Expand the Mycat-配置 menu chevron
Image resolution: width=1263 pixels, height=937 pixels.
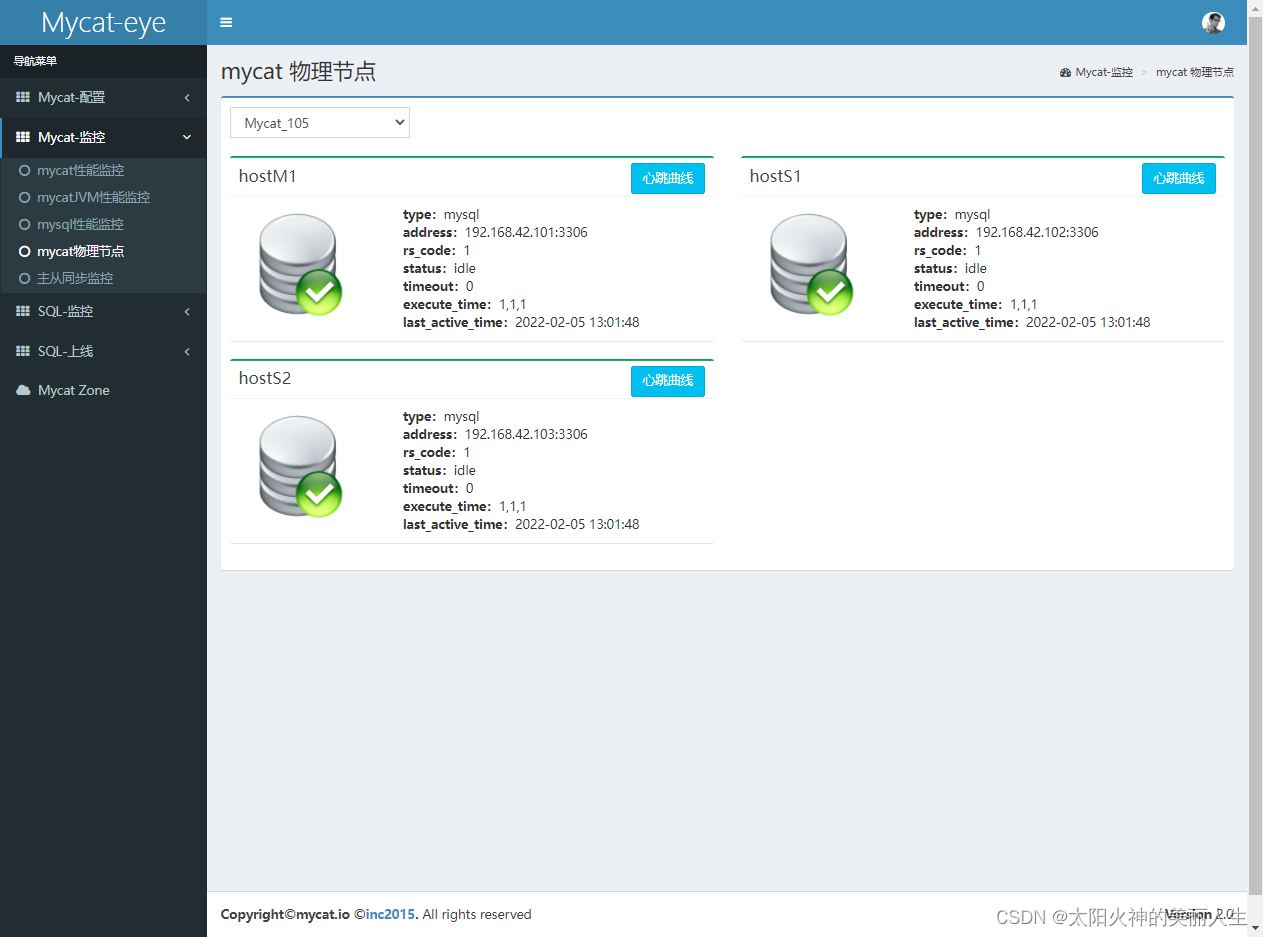187,97
